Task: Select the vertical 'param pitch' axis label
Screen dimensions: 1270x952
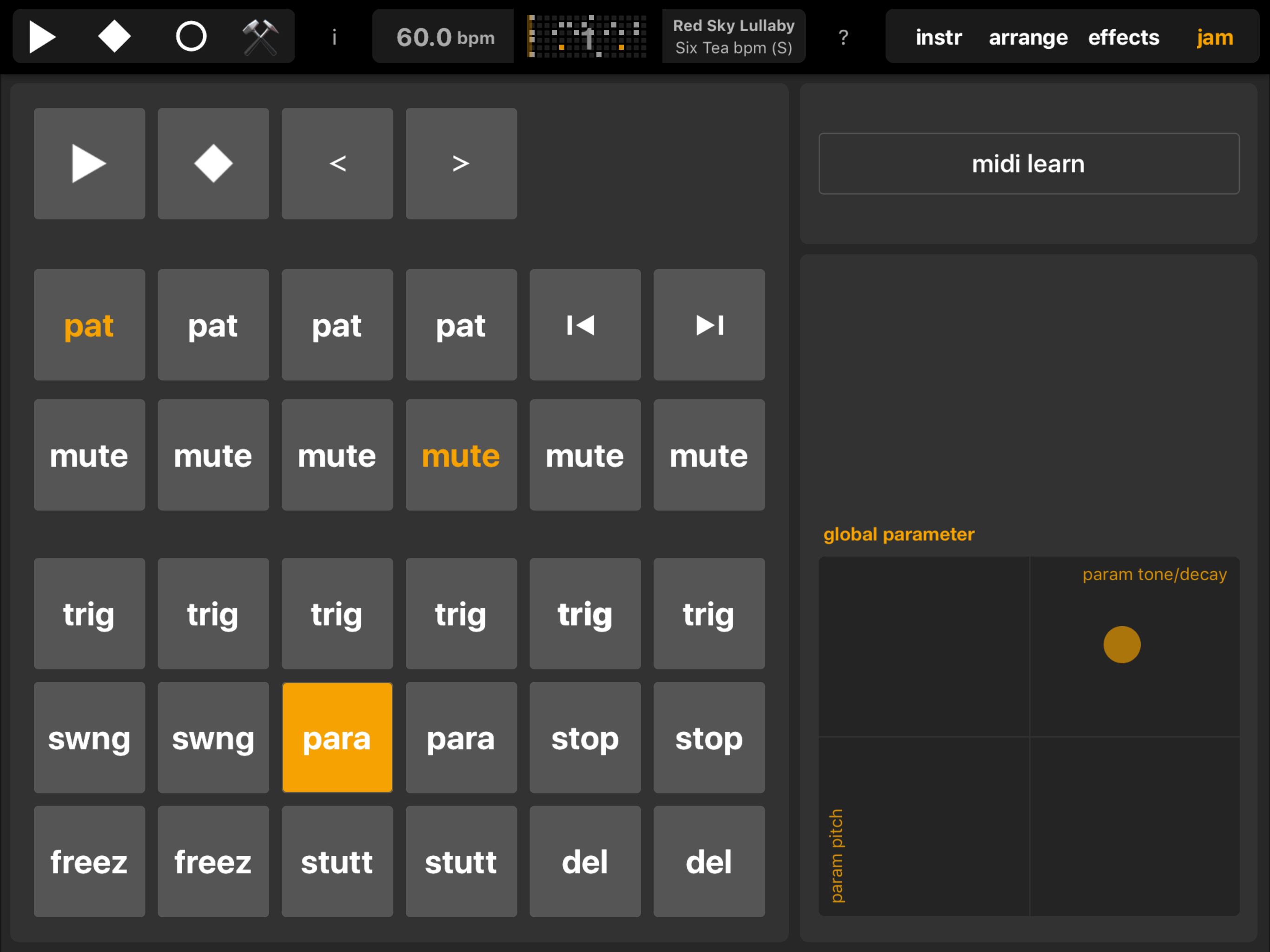Action: coord(837,855)
